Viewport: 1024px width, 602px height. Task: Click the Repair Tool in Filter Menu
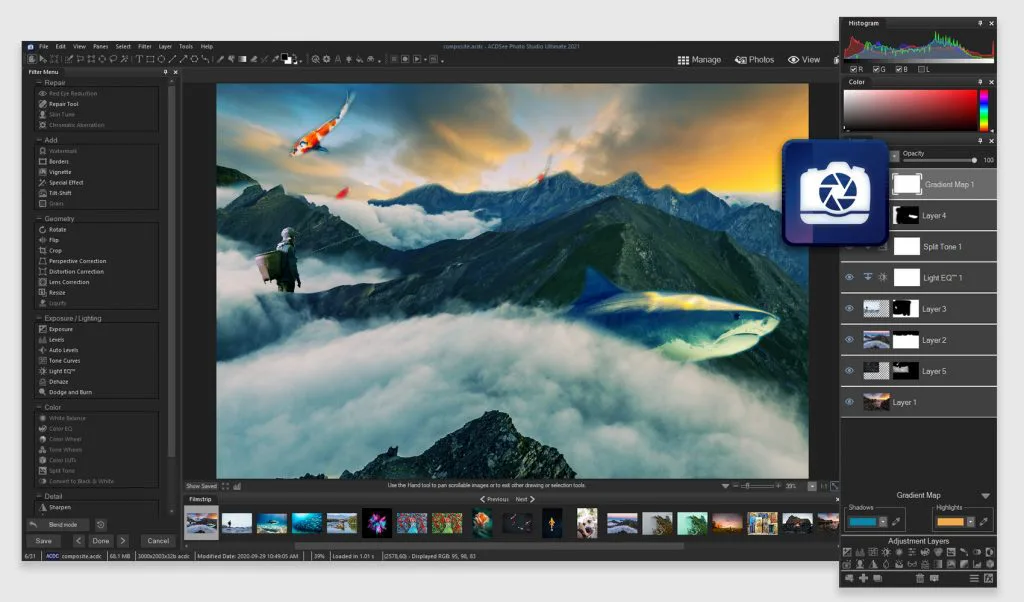pyautogui.click(x=63, y=104)
